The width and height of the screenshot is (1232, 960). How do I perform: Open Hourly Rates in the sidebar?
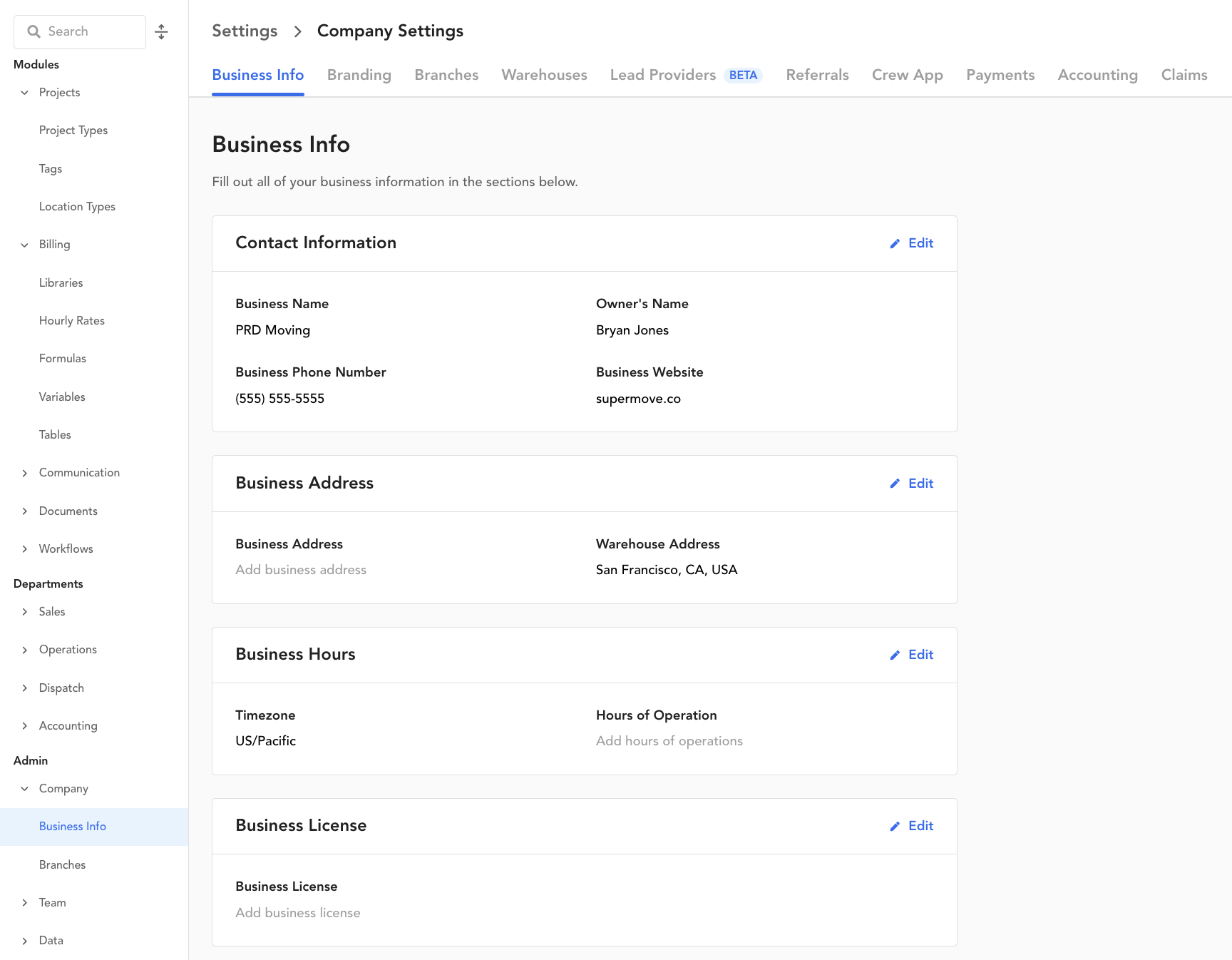point(72,321)
